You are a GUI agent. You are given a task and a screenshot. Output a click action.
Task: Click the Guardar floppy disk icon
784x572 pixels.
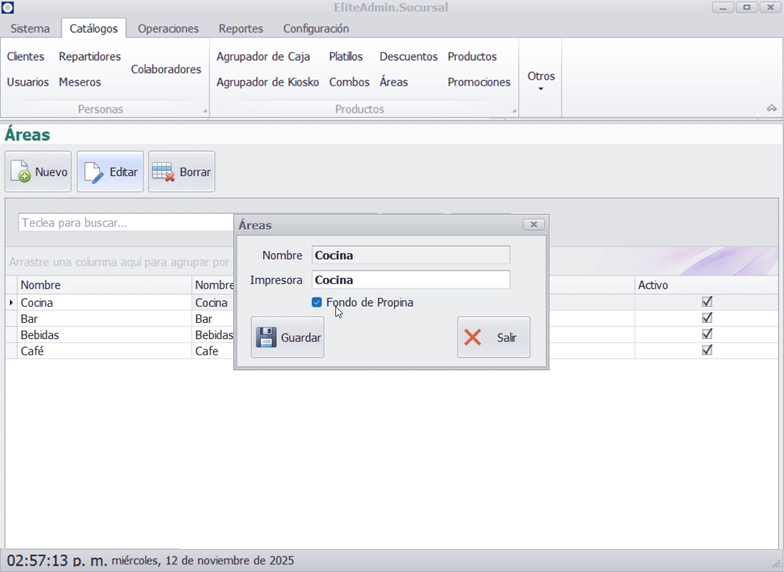pos(266,337)
